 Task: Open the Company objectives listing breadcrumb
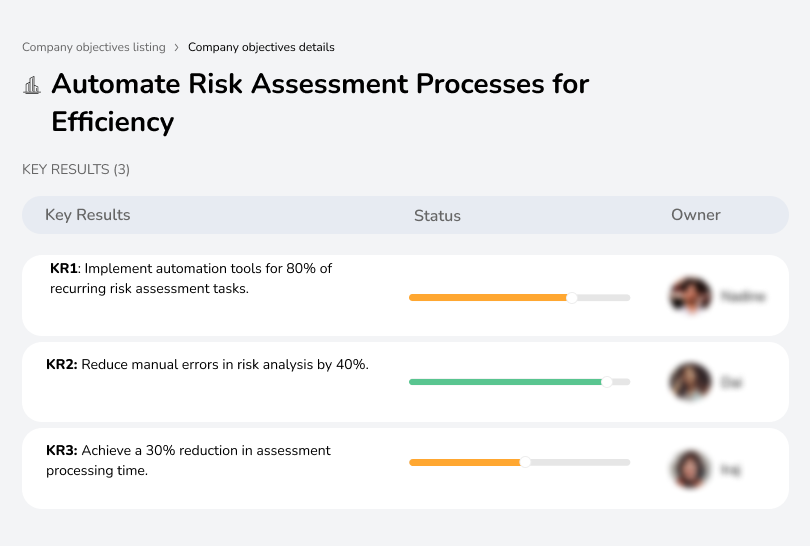[x=94, y=47]
